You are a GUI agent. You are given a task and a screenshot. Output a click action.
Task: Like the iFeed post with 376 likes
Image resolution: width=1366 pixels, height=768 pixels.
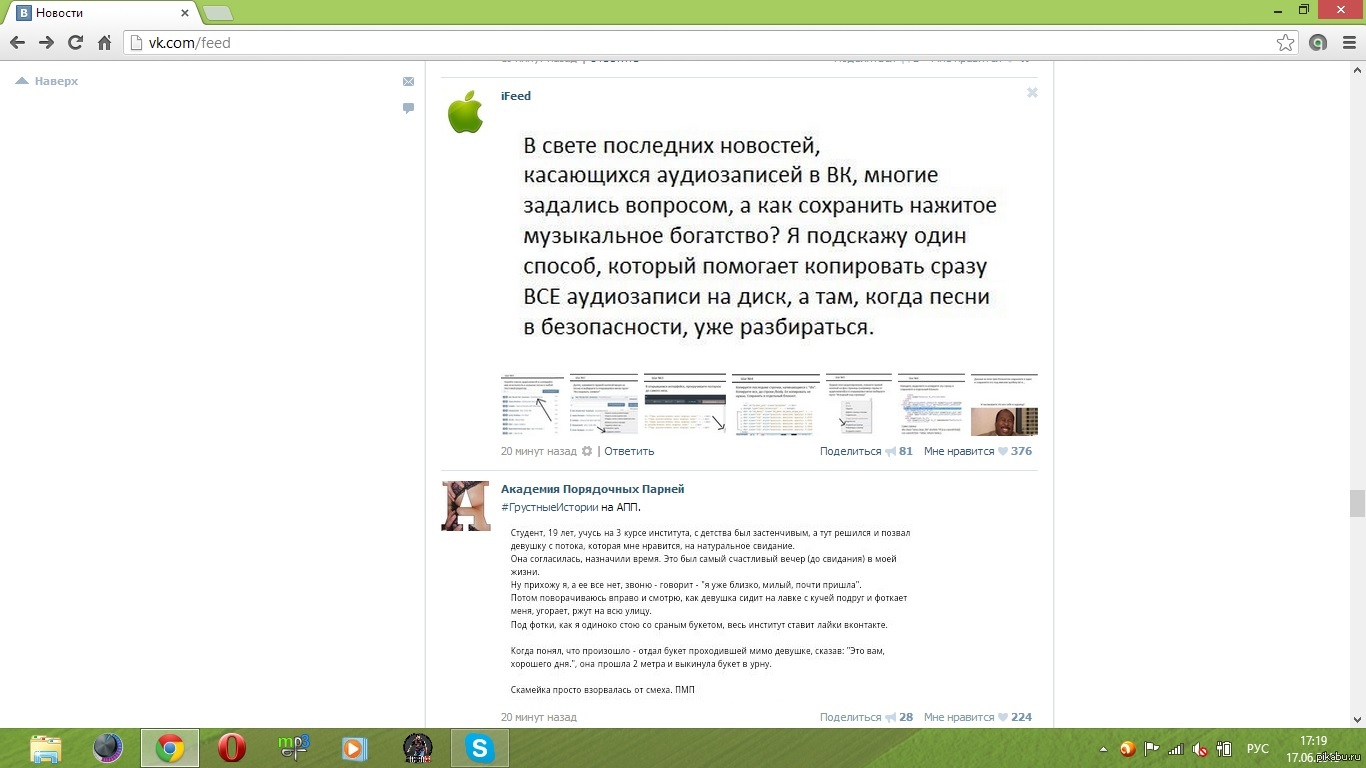point(978,451)
